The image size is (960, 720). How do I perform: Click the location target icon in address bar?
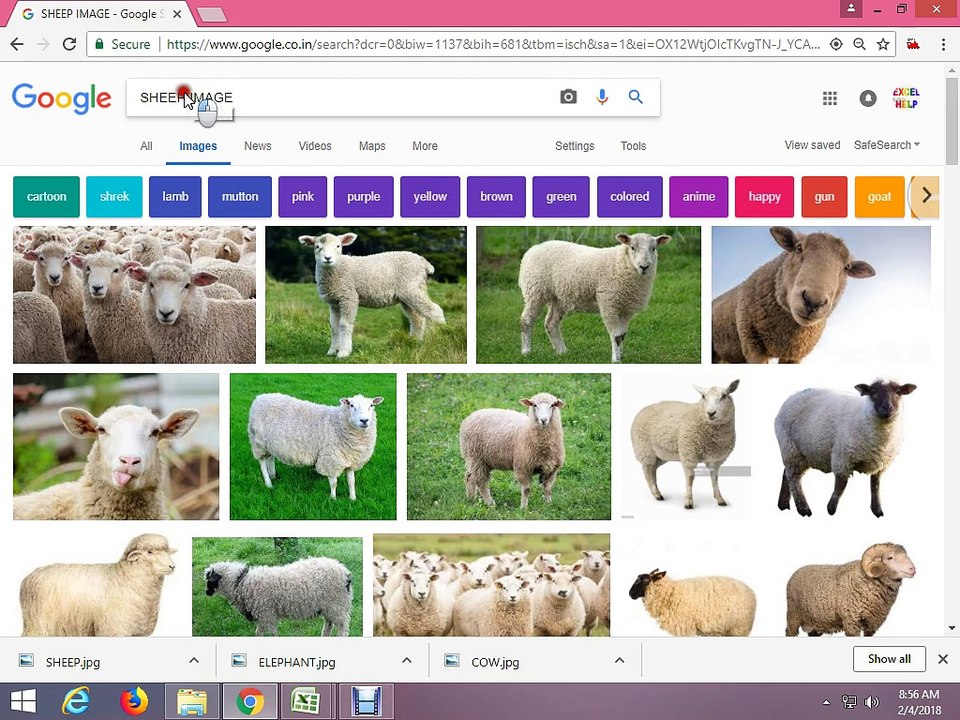coord(836,44)
